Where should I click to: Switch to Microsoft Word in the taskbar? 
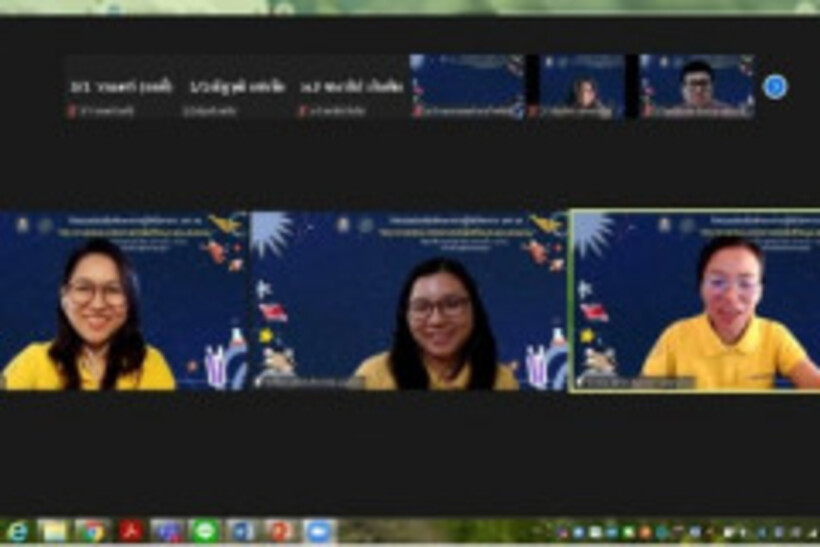point(242,531)
